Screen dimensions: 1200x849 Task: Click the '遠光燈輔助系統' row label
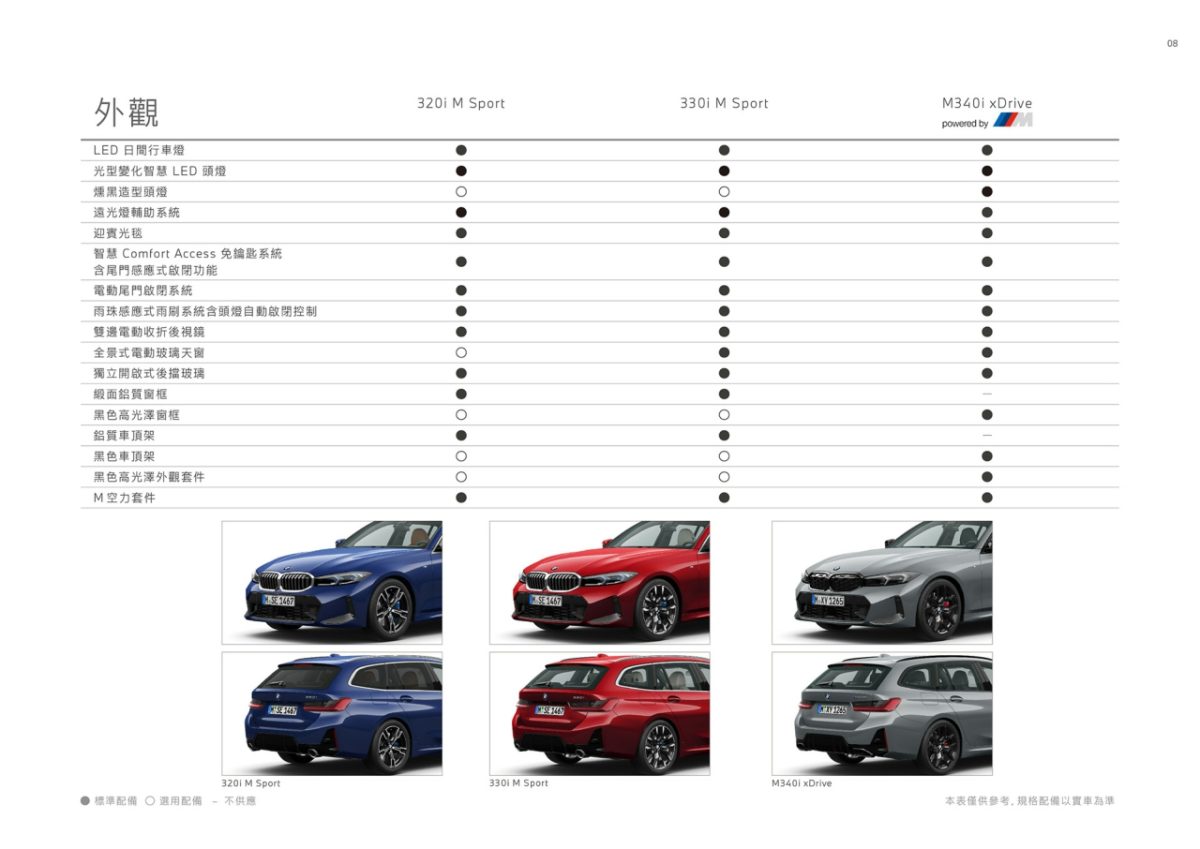click(137, 212)
